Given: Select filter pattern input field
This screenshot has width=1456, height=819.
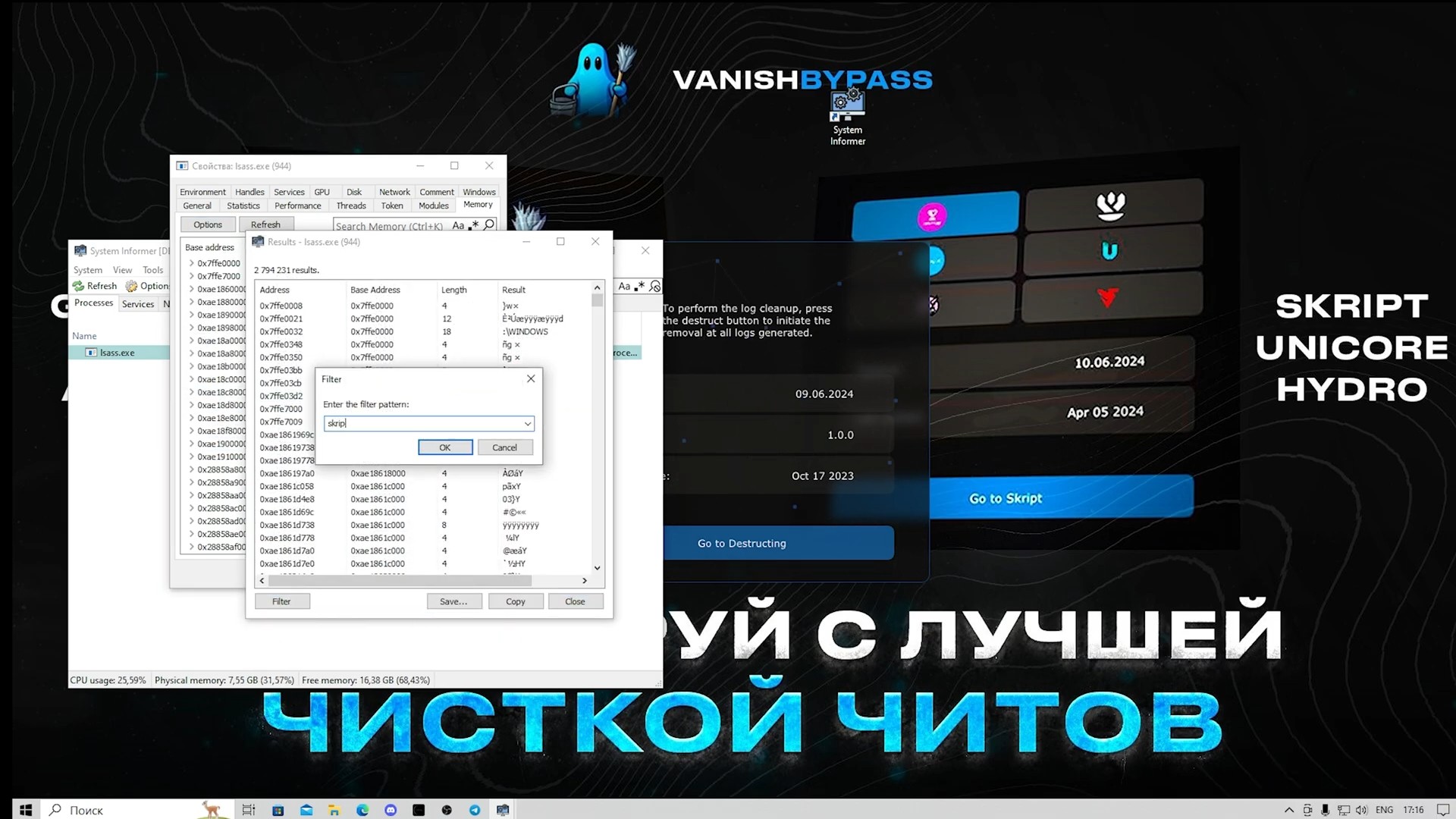Looking at the screenshot, I should point(420,422).
